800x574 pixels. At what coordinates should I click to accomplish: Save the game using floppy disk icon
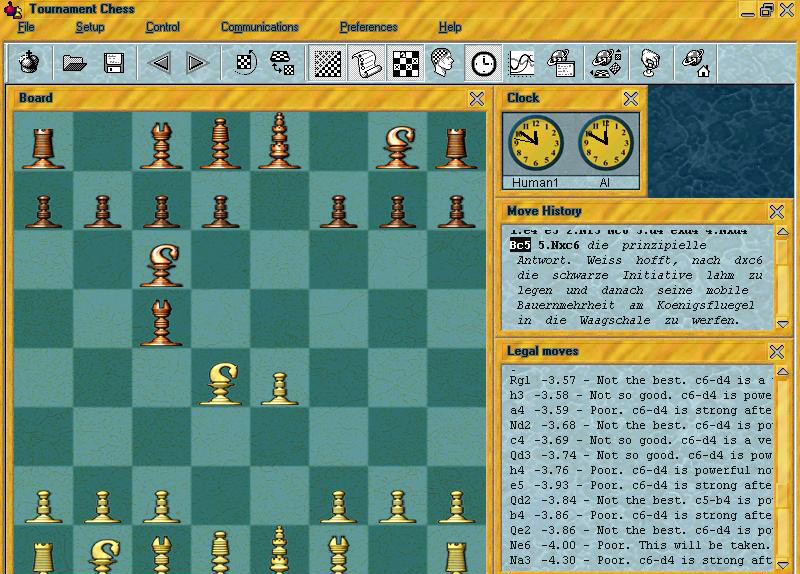[x=114, y=63]
